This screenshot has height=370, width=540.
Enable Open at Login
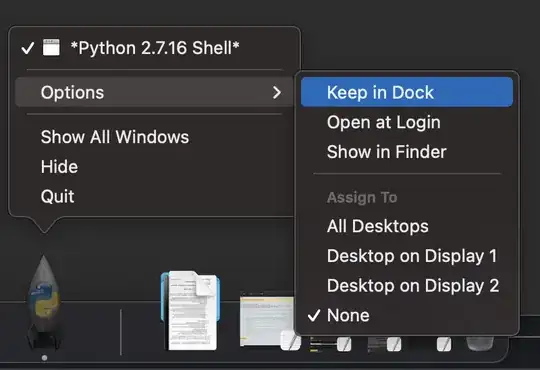point(407,122)
